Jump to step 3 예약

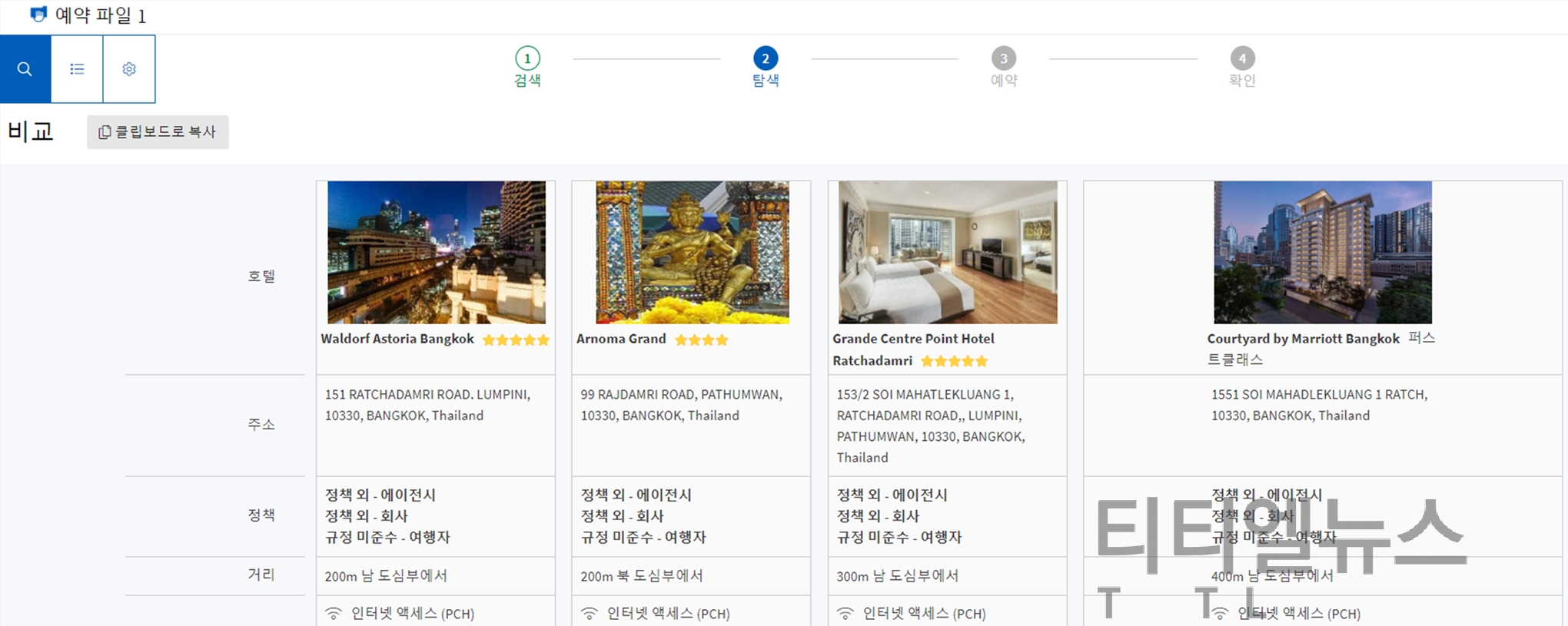[x=1004, y=67]
